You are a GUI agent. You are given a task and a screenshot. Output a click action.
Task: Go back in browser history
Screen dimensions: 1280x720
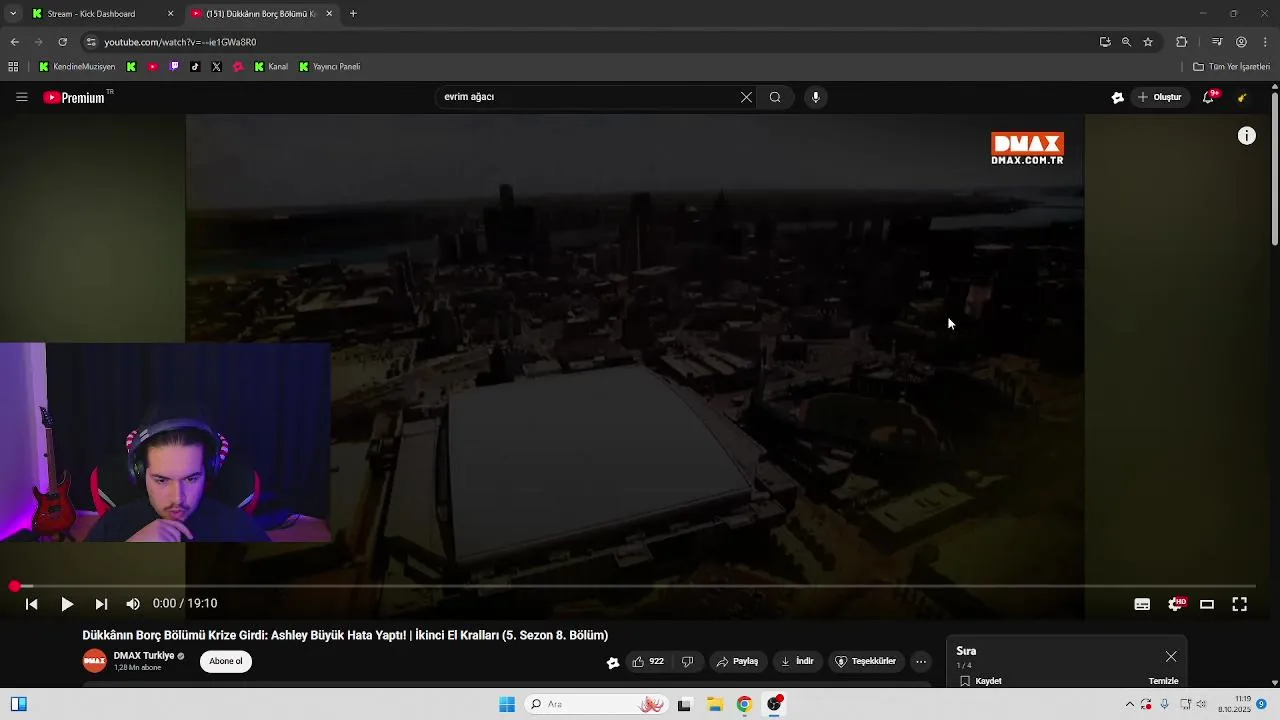pyautogui.click(x=14, y=42)
